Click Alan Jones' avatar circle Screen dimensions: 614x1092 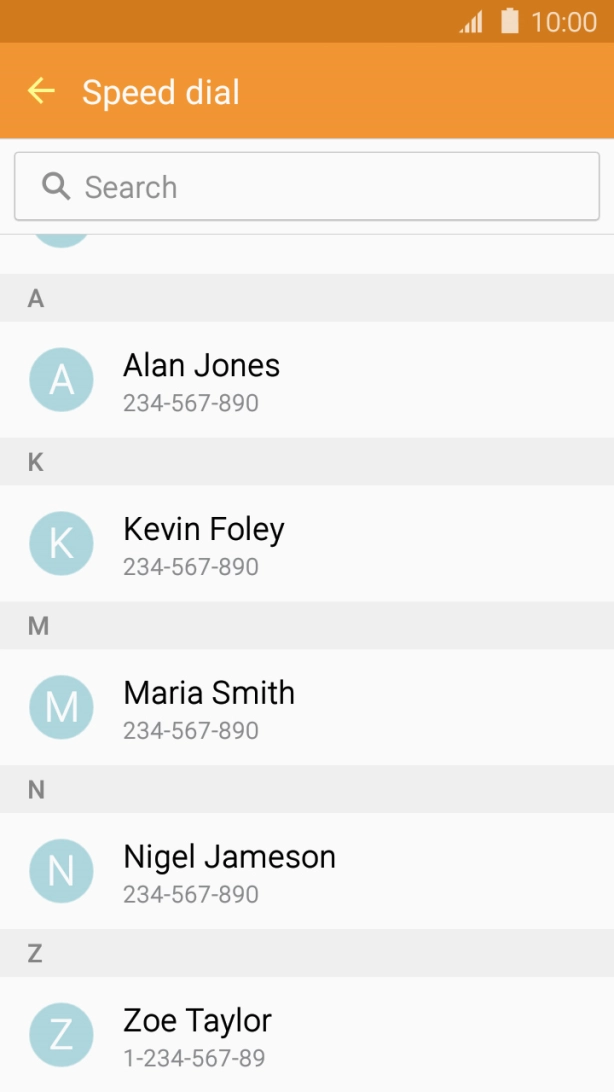62,380
